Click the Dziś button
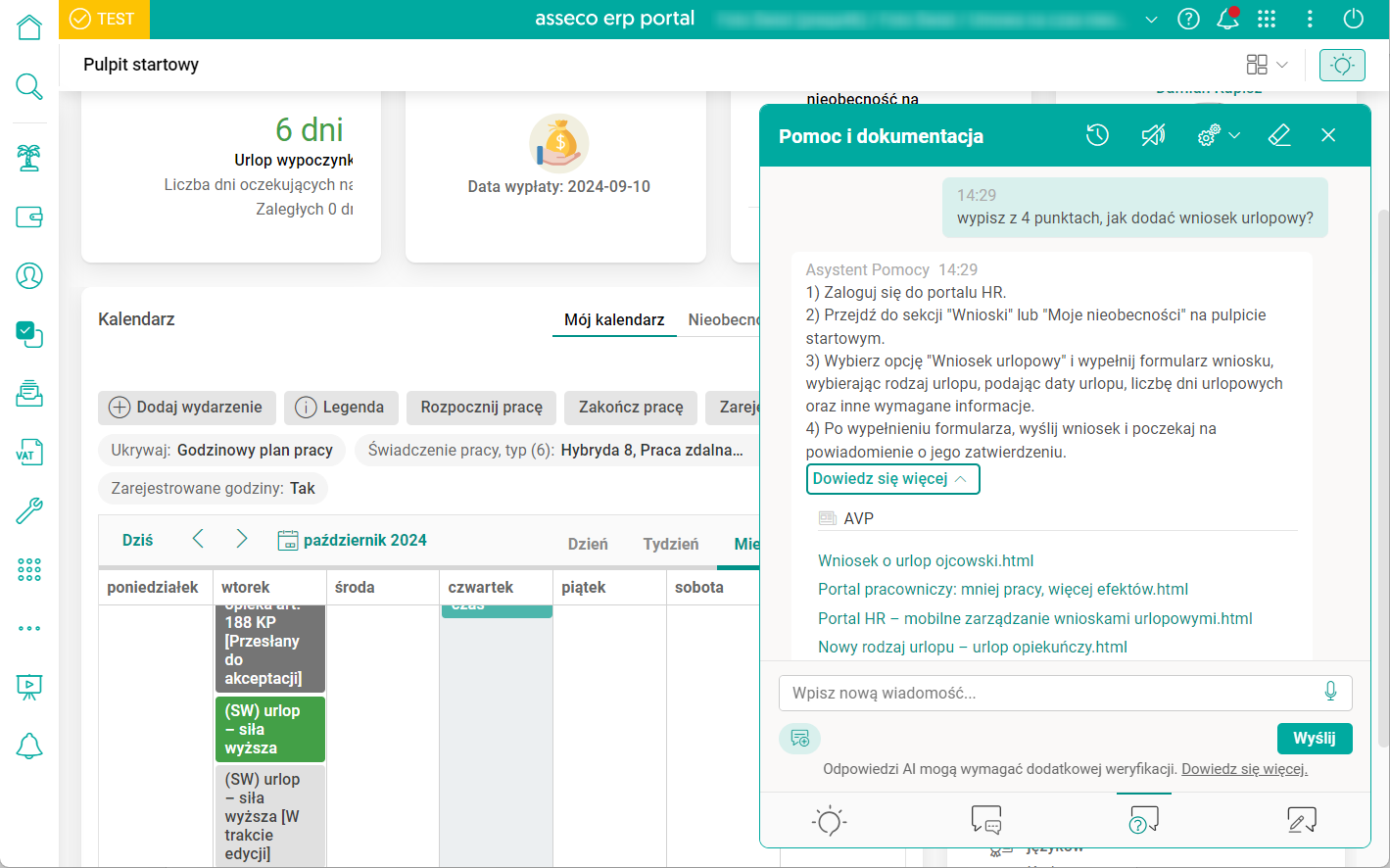Viewport: 1390px width, 868px height. coord(138,540)
